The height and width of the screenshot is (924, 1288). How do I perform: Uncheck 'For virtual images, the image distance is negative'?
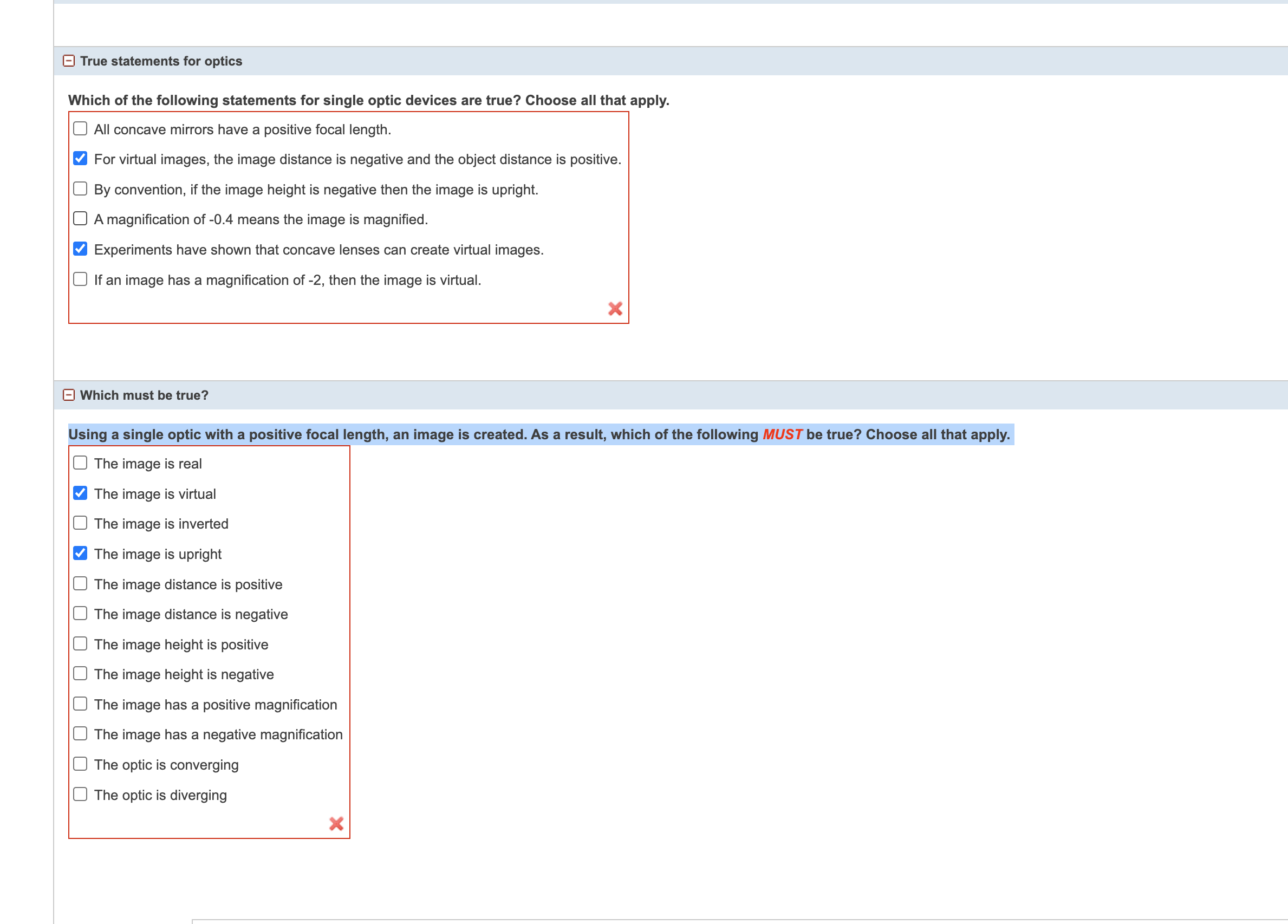click(x=80, y=159)
